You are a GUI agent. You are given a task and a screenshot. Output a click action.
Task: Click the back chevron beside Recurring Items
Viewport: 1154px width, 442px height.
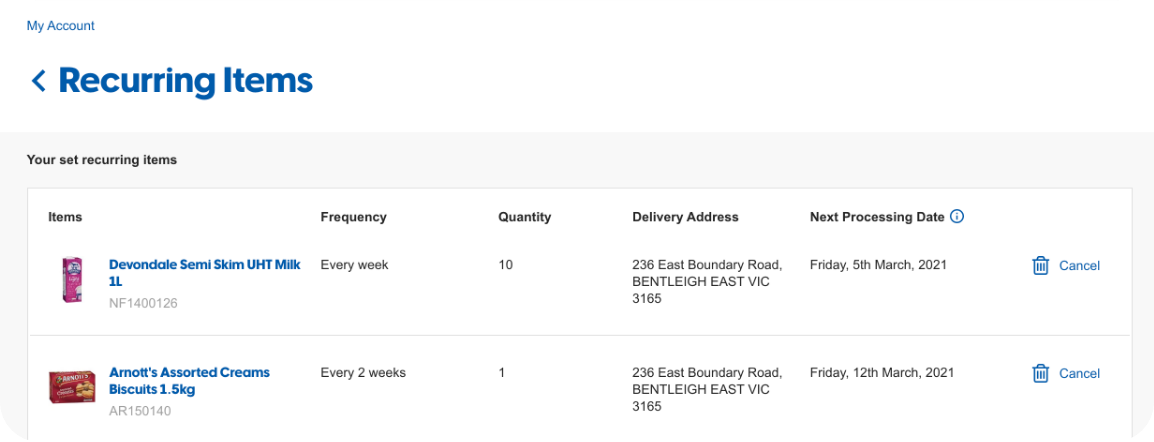[x=39, y=81]
